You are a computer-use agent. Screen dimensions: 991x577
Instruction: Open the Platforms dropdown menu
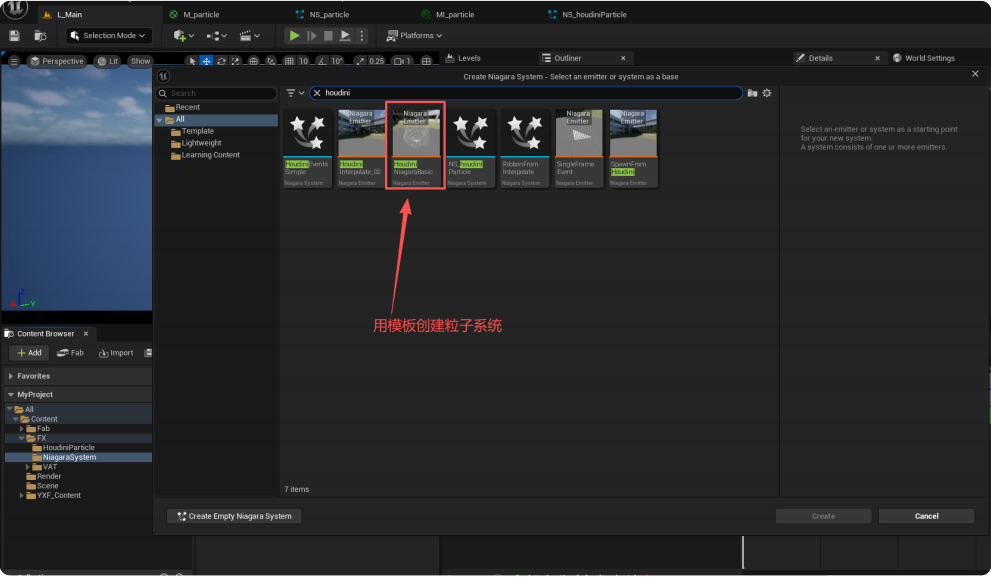pos(415,36)
